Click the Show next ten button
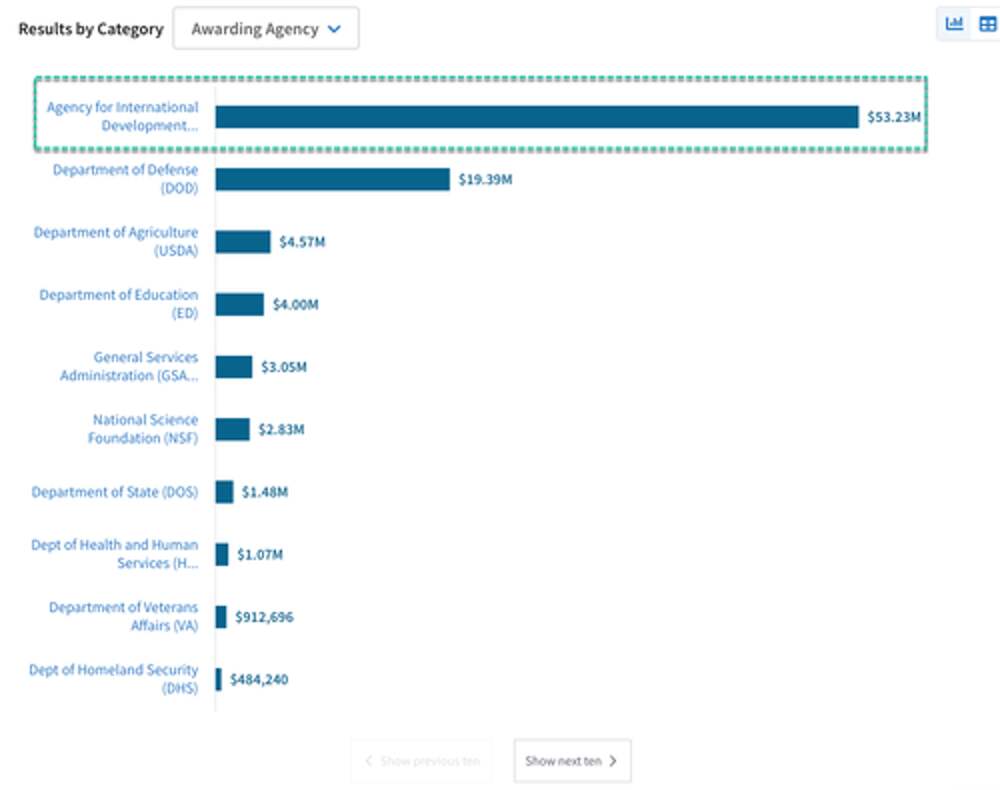The width and height of the screenshot is (1000, 790). click(572, 761)
